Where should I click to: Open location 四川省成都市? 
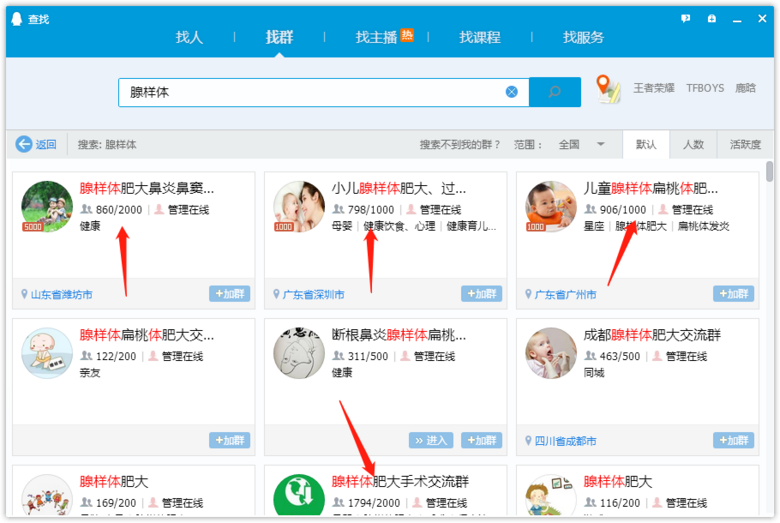[566, 441]
